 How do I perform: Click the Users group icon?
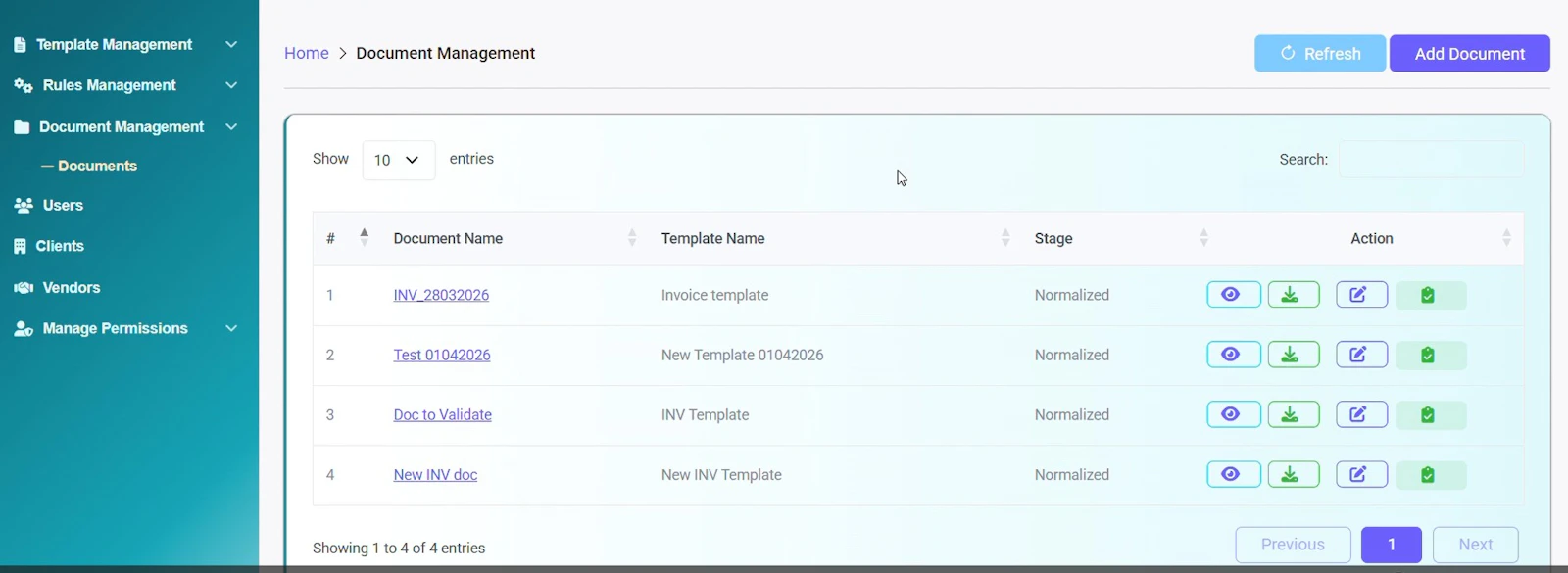pyautogui.click(x=24, y=205)
